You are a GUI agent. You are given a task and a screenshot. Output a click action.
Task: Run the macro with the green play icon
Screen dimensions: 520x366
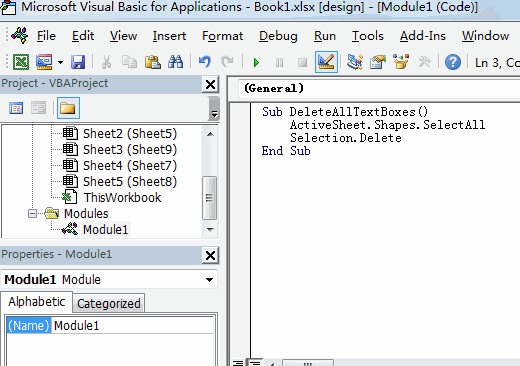[x=256, y=62]
